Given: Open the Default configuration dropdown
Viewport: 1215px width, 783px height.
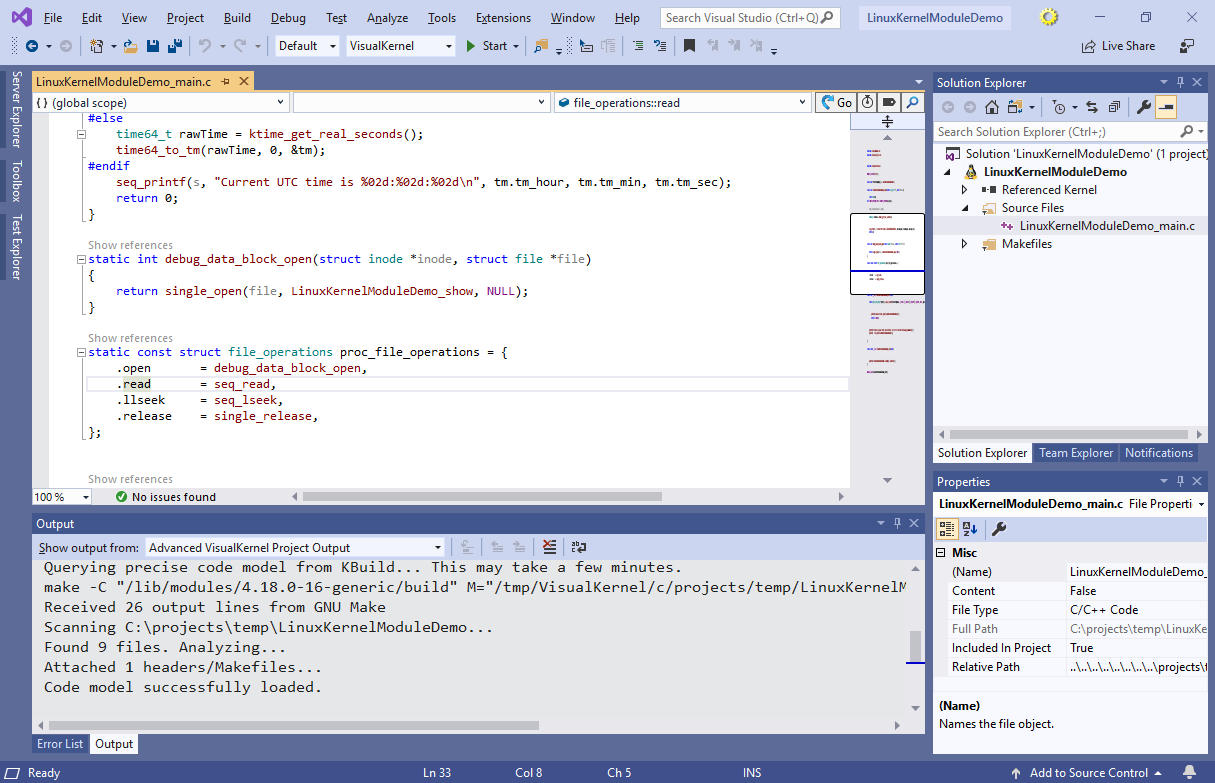Looking at the screenshot, I should coord(305,46).
